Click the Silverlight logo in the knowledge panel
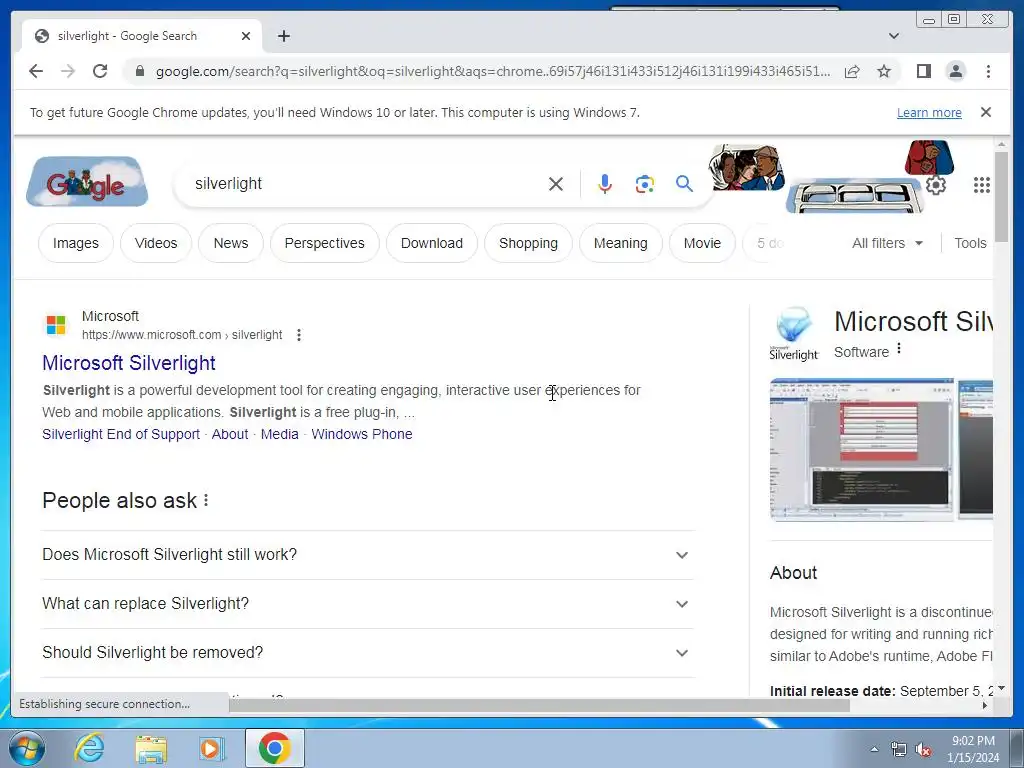1024x768 pixels. (x=794, y=334)
